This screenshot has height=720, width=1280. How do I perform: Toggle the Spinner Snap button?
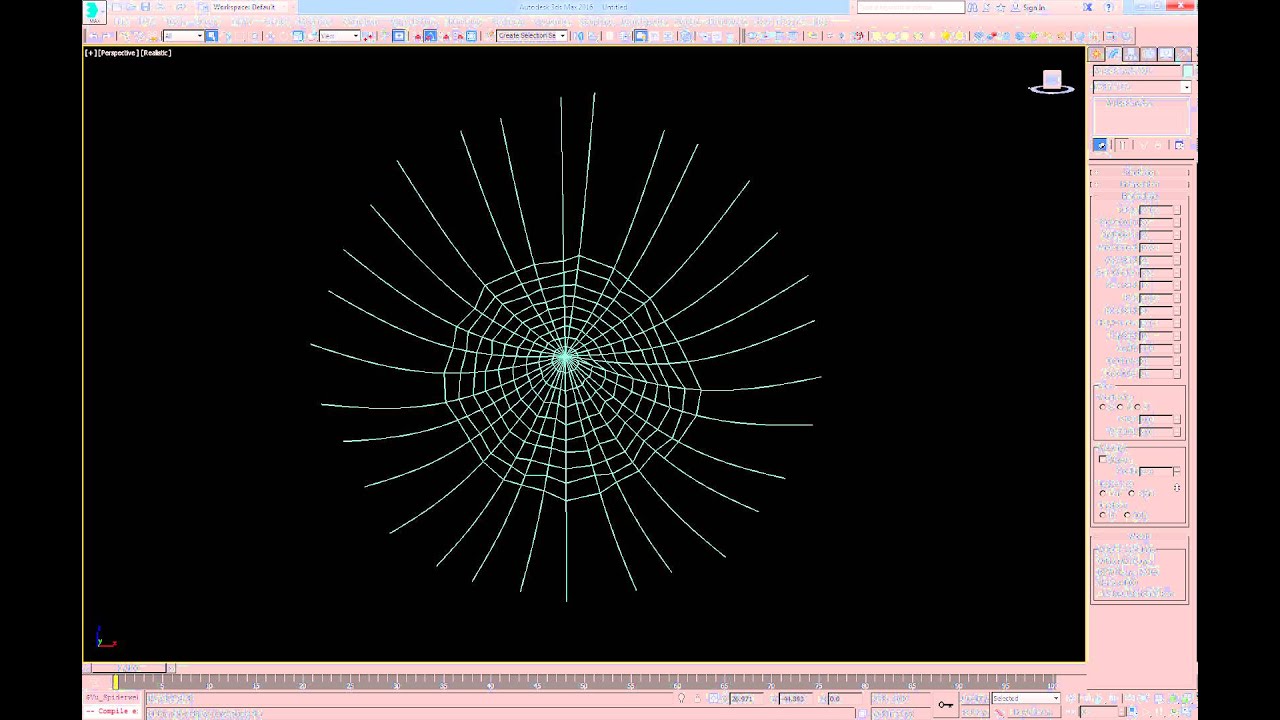coord(458,36)
